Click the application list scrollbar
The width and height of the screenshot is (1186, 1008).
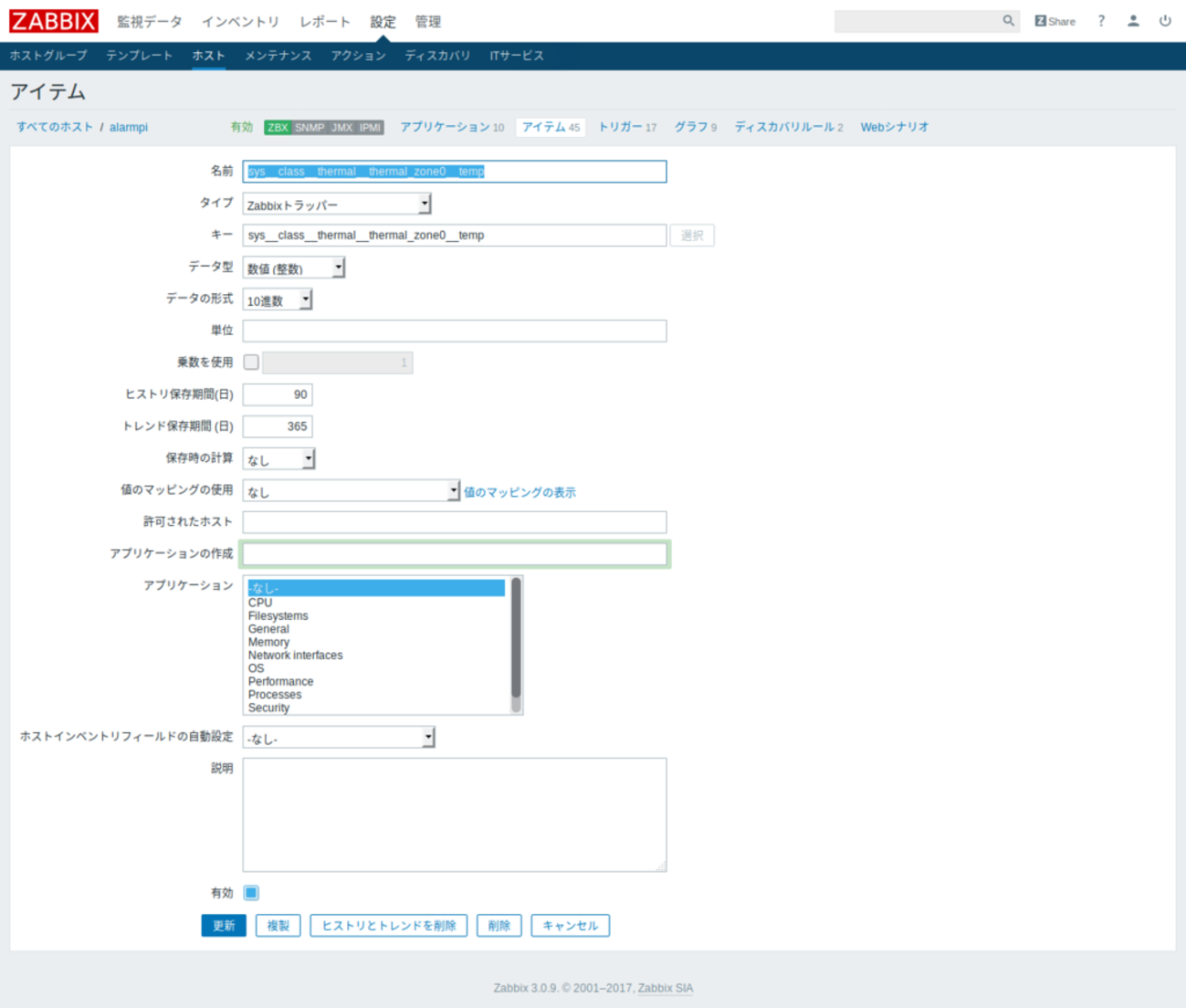tap(516, 645)
